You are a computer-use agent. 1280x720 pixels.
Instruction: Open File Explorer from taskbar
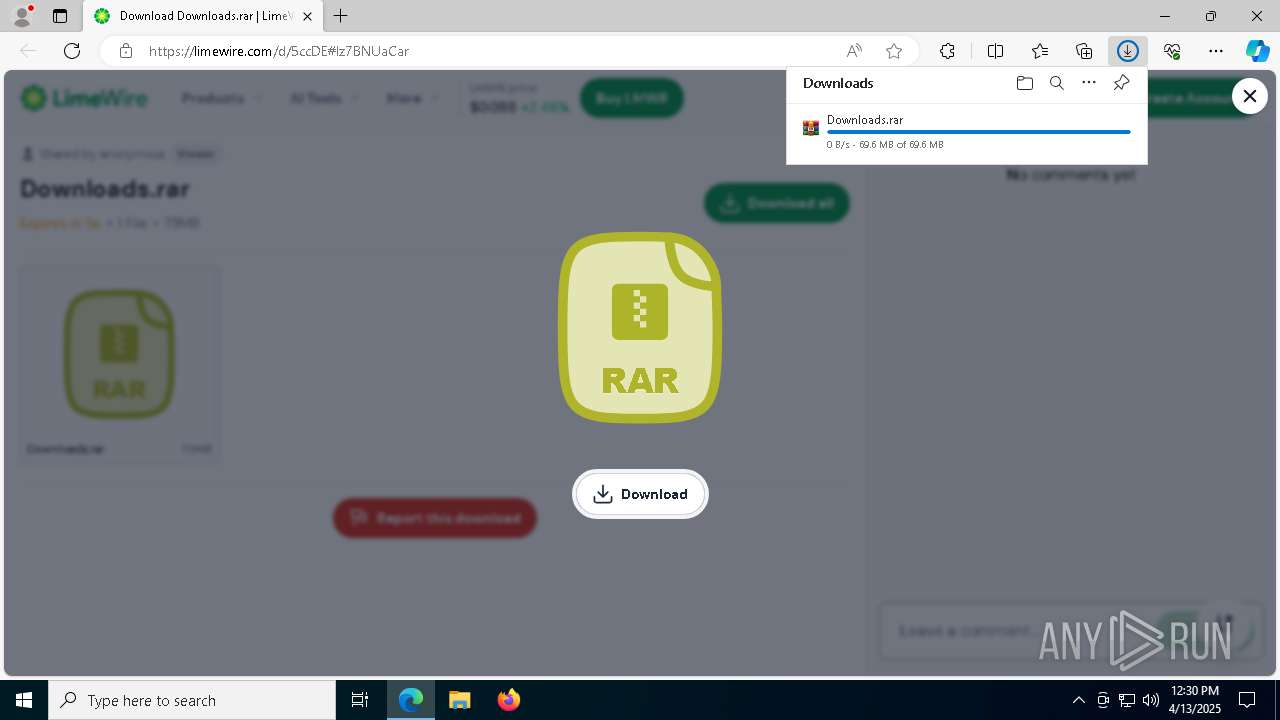459,700
